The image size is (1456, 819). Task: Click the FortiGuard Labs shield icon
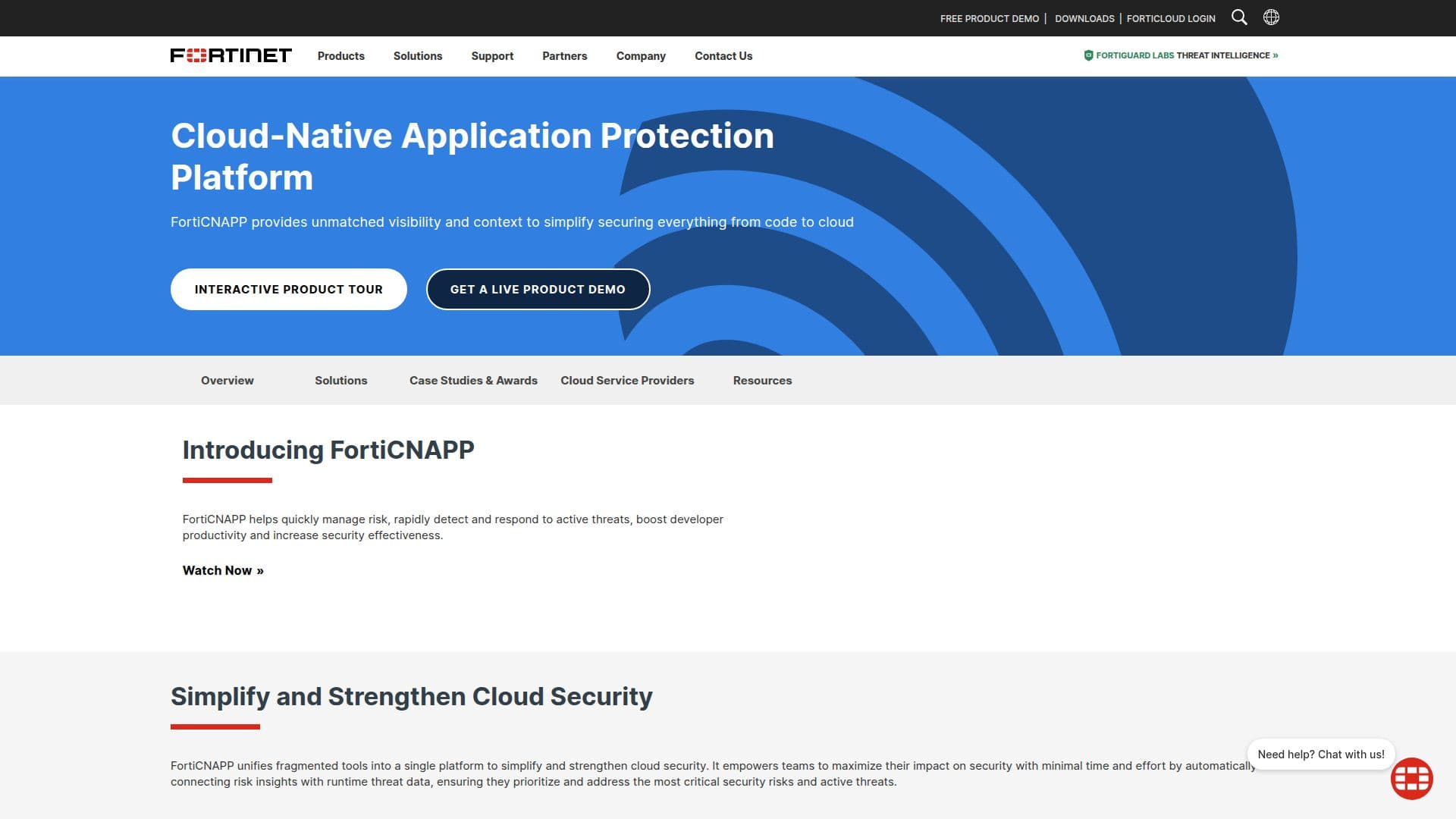click(x=1088, y=55)
